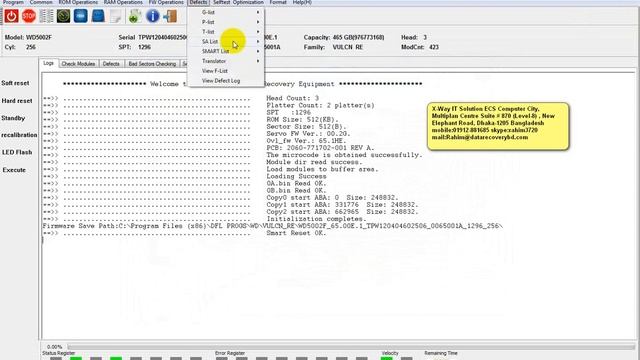Click the 0.00% progress bar
The height and width of the screenshot is (360, 640).
click(x=351, y=347)
